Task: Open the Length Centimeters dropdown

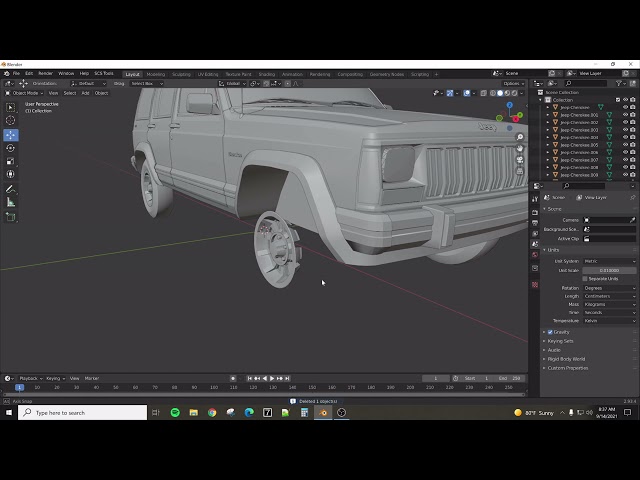Action: [609, 296]
